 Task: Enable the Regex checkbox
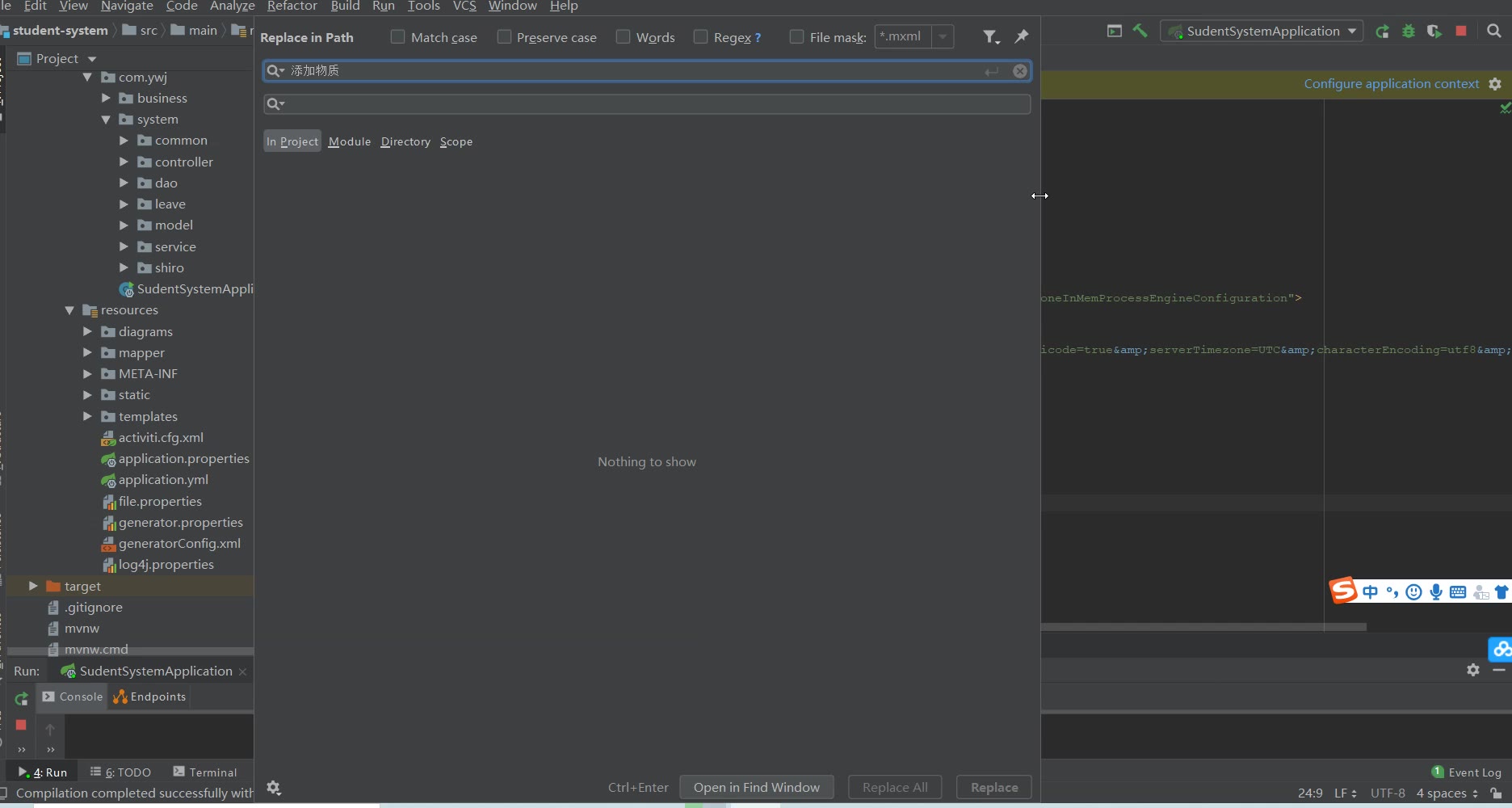click(x=700, y=37)
